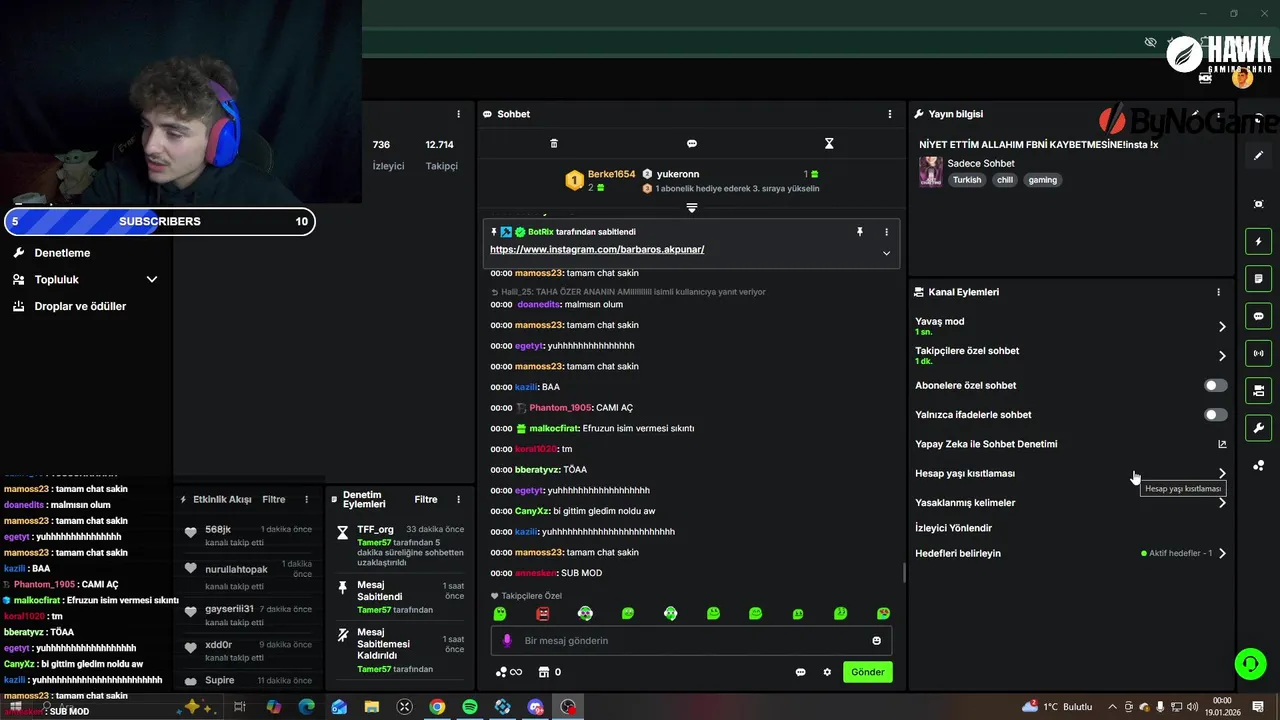Toggle the sidebar wrench panel icon
1280x720 pixels.
point(1258,428)
